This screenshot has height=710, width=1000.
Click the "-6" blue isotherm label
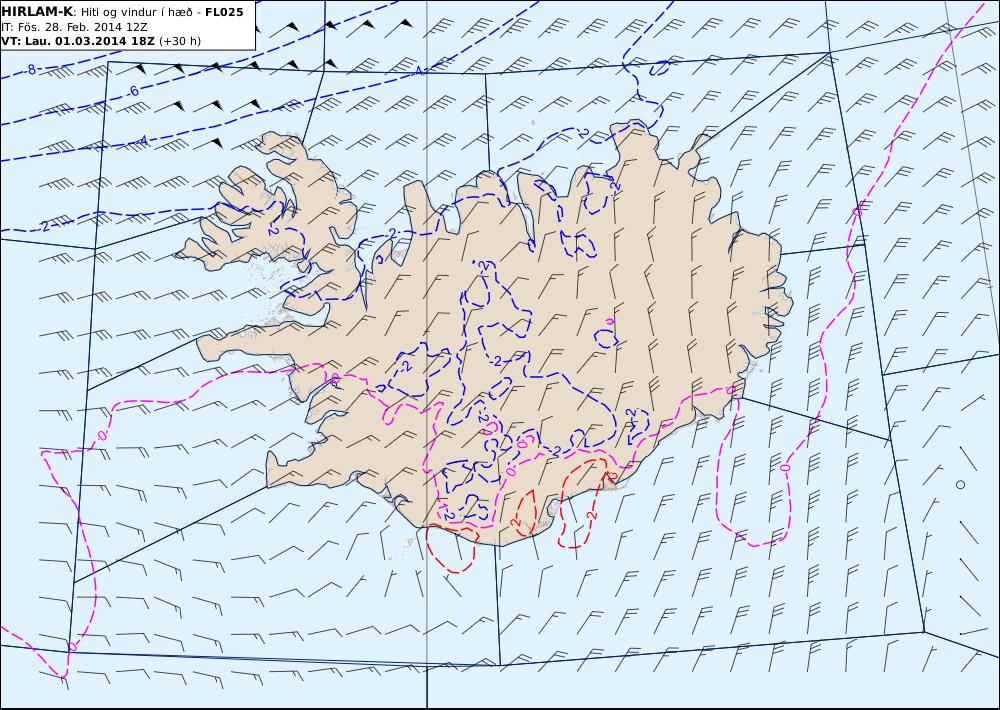coord(132,92)
